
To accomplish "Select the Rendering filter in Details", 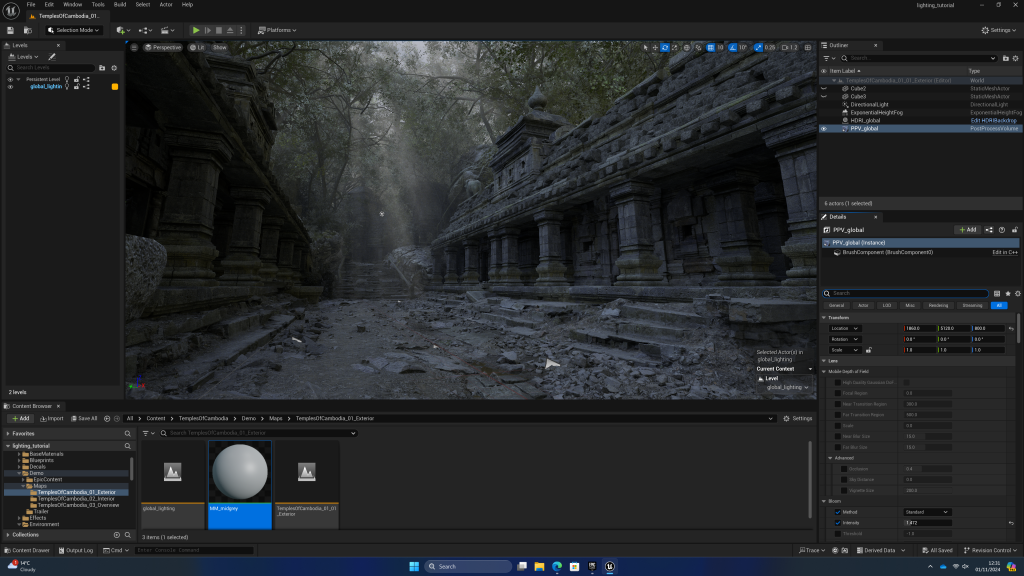I will (938, 306).
